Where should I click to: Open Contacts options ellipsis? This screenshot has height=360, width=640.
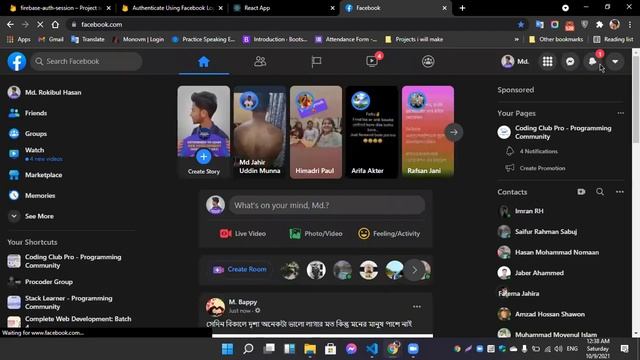pos(620,192)
